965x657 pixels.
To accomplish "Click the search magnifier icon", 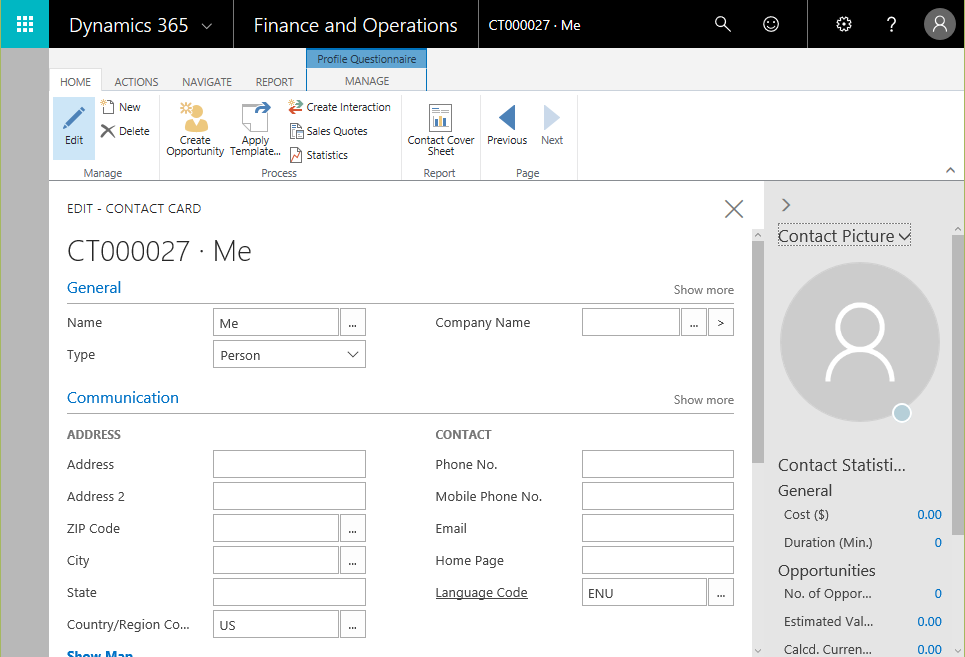I will [x=723, y=25].
